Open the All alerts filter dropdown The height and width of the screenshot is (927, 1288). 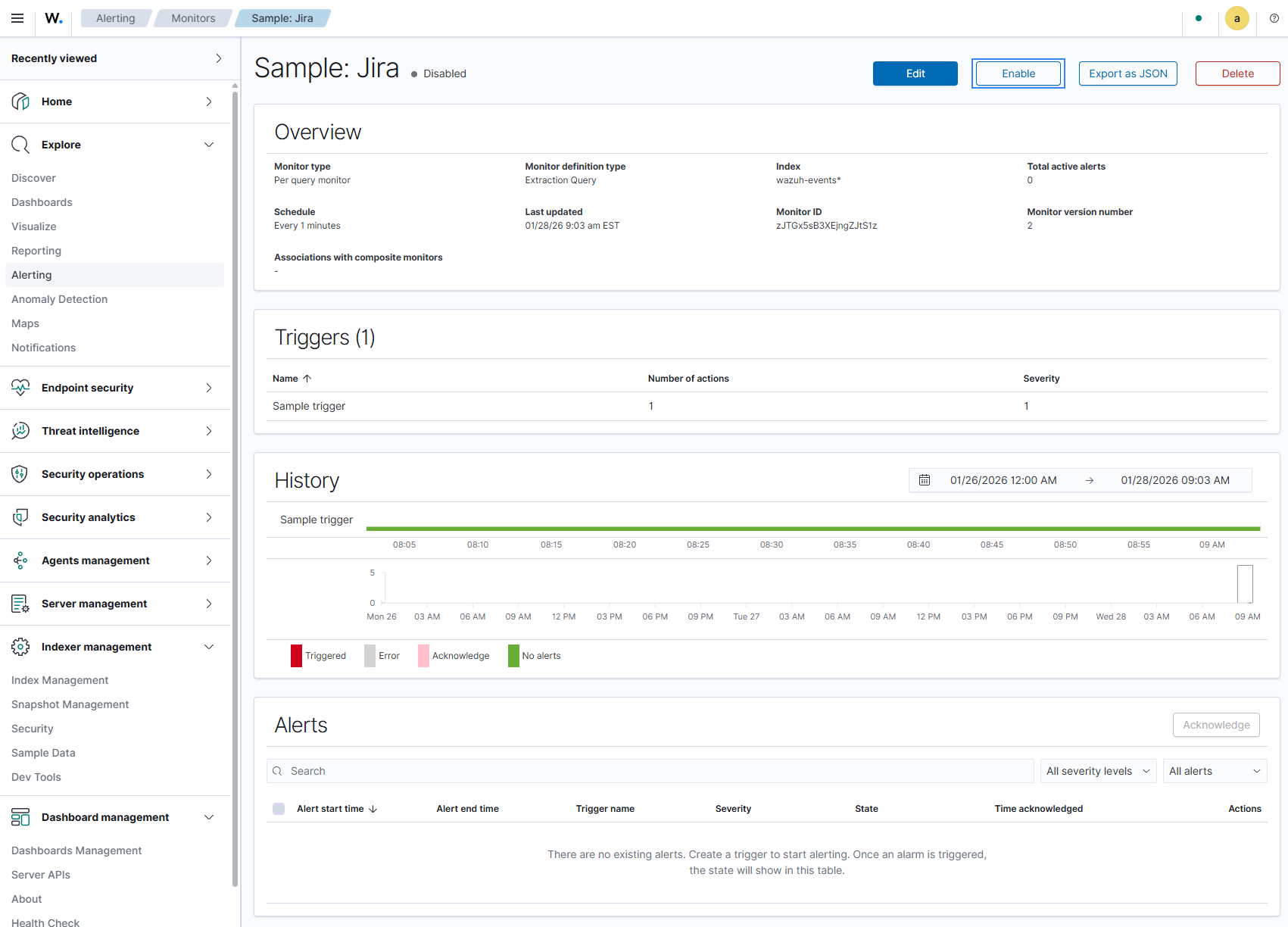tap(1215, 771)
